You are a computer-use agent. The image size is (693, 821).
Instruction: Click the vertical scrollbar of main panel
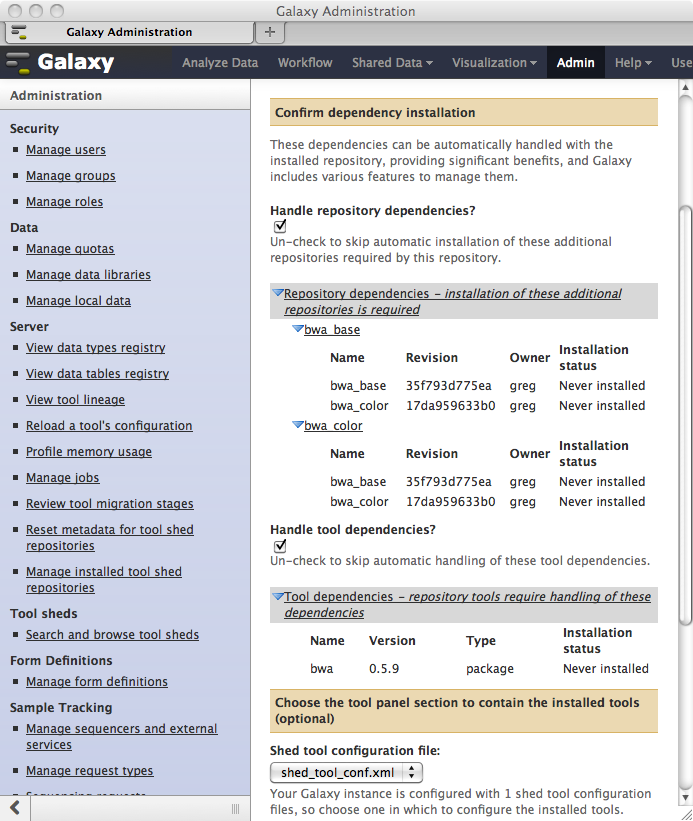pyautogui.click(x=685, y=400)
